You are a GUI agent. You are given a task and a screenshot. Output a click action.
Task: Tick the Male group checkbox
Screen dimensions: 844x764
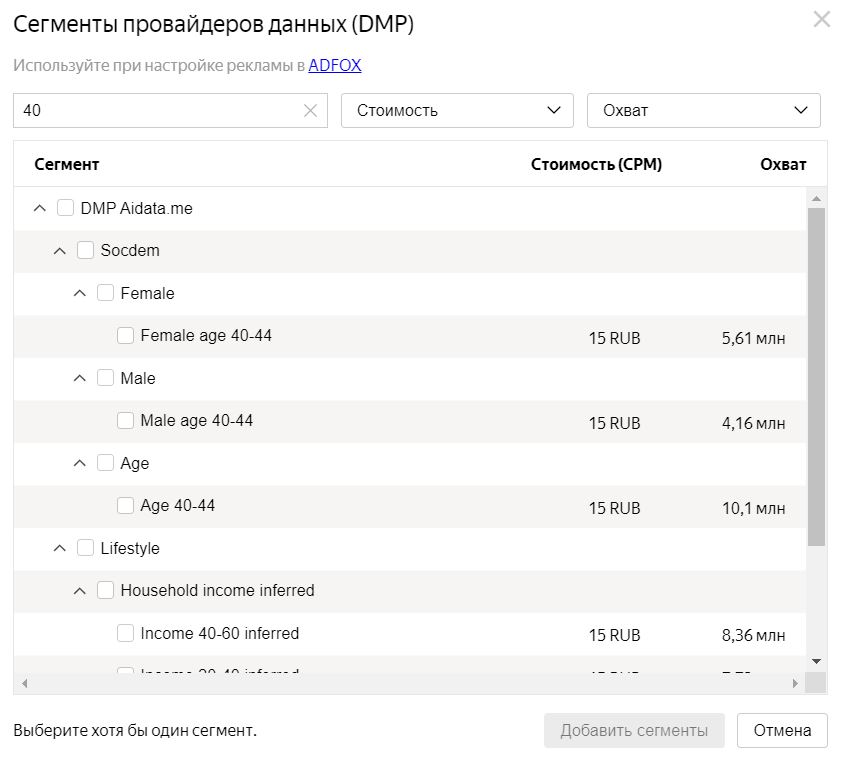105,378
